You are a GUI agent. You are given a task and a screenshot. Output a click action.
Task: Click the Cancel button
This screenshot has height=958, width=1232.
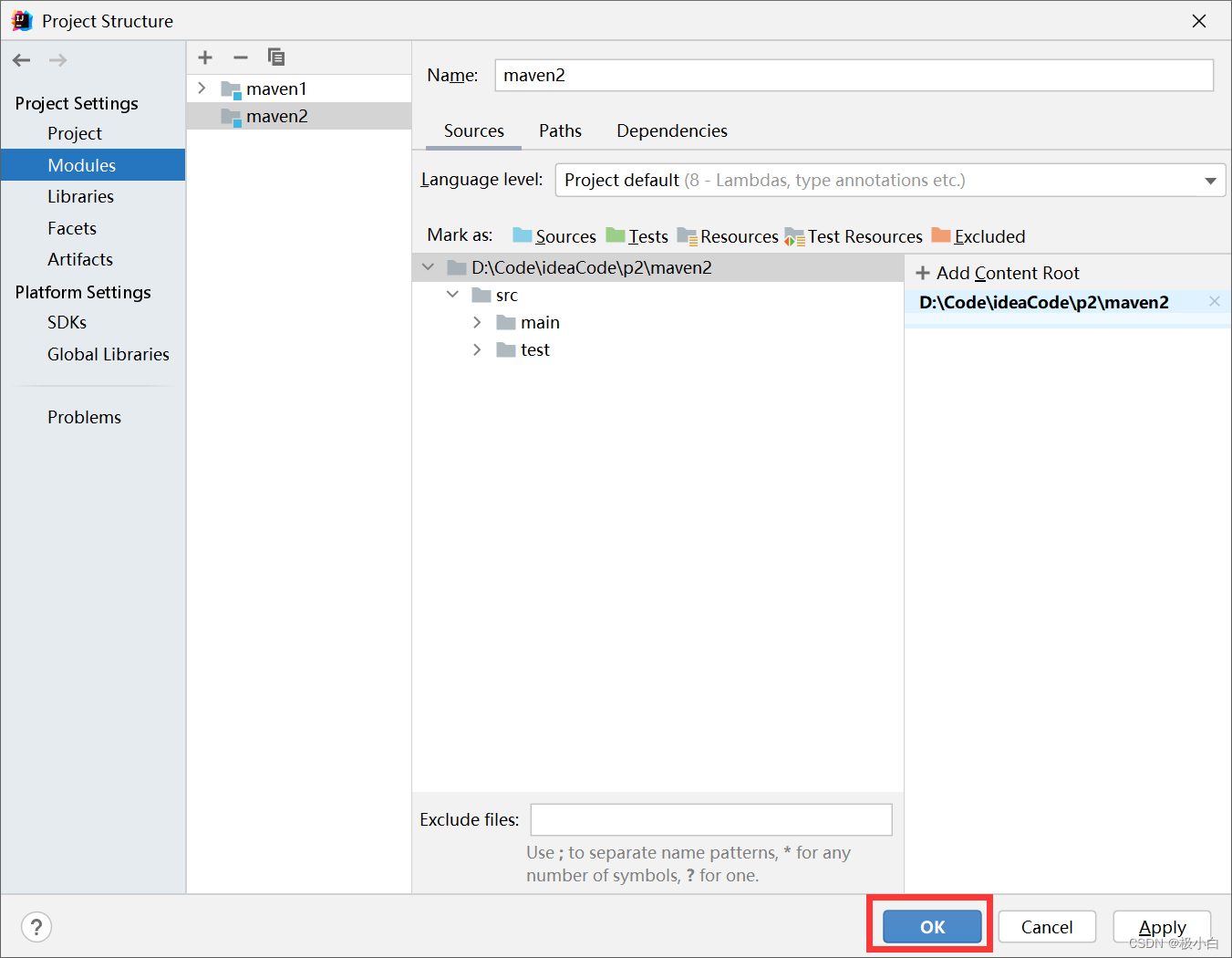1047,927
